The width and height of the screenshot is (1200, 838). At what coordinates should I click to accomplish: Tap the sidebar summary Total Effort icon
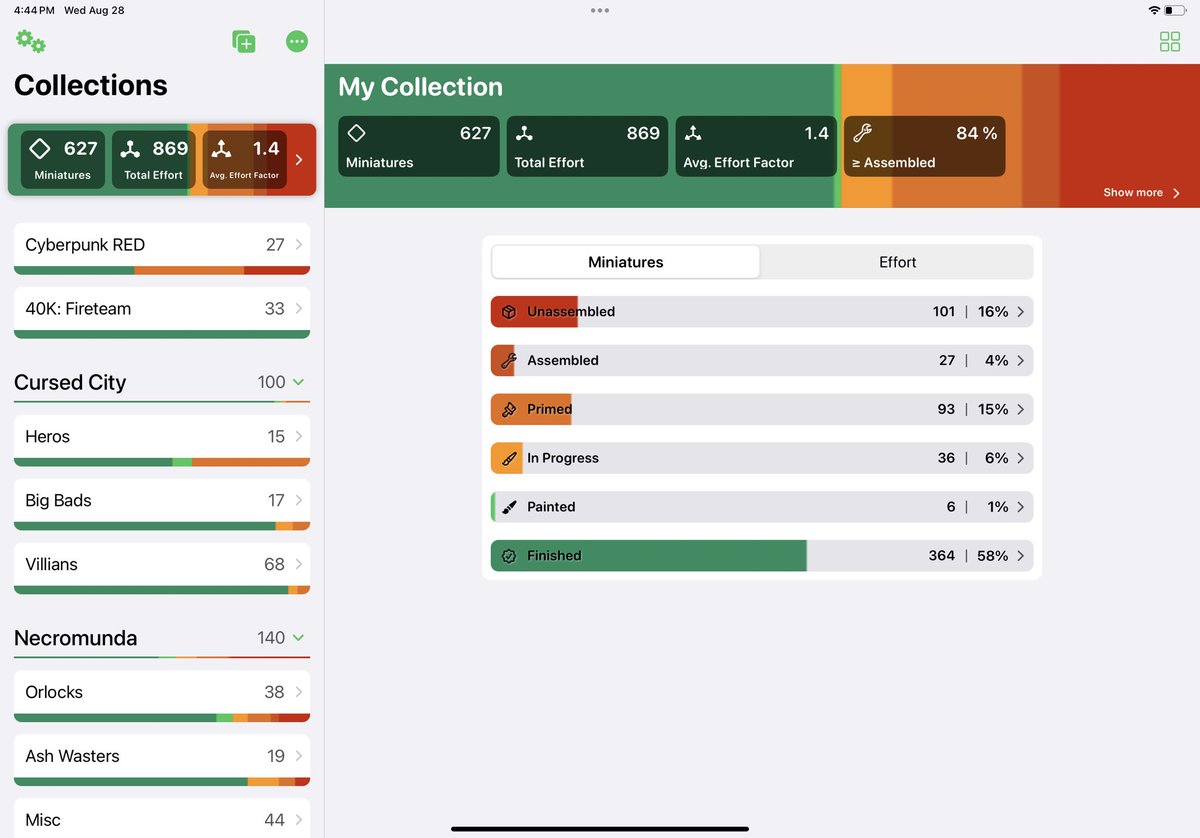coord(130,149)
